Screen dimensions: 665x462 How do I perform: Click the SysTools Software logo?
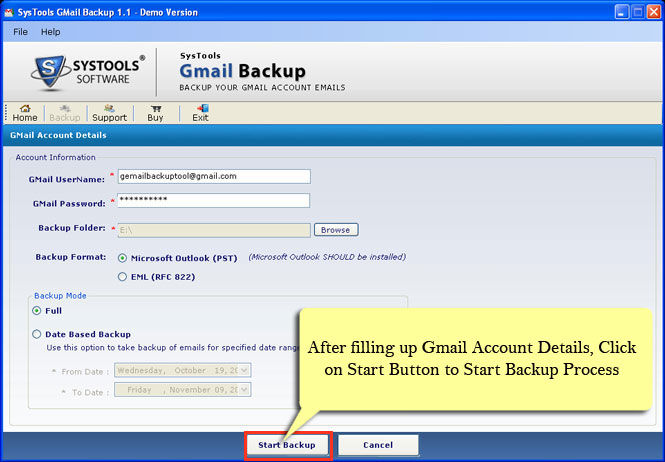tap(87, 73)
